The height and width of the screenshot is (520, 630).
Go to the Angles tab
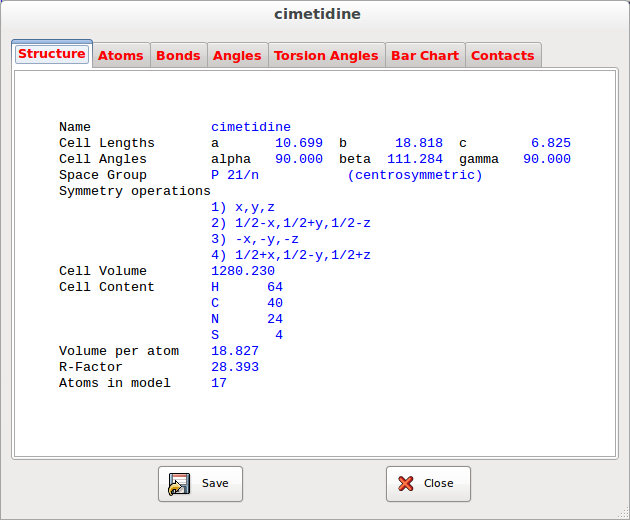237,55
